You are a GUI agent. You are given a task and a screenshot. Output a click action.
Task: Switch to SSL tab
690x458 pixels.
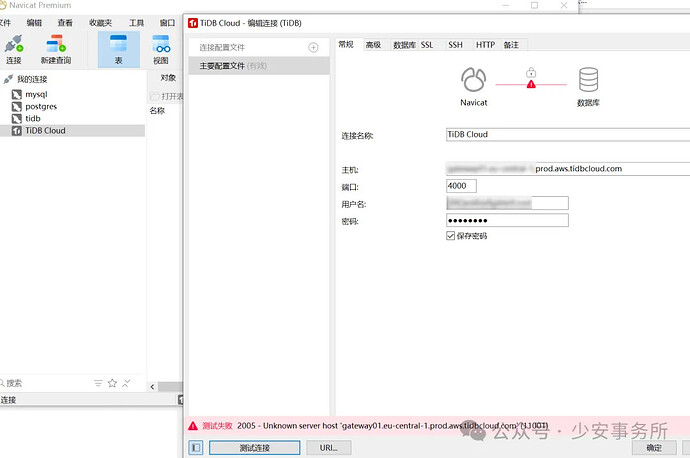tap(427, 45)
